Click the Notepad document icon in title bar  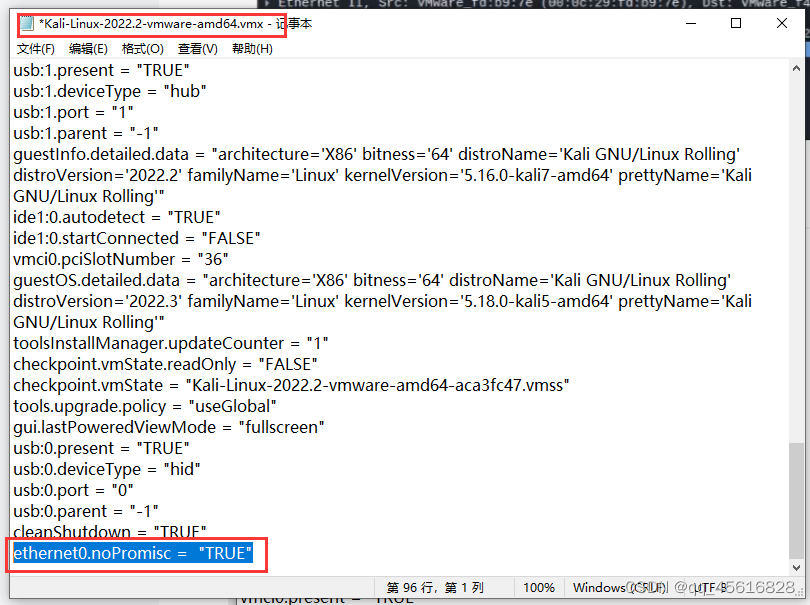(27, 24)
